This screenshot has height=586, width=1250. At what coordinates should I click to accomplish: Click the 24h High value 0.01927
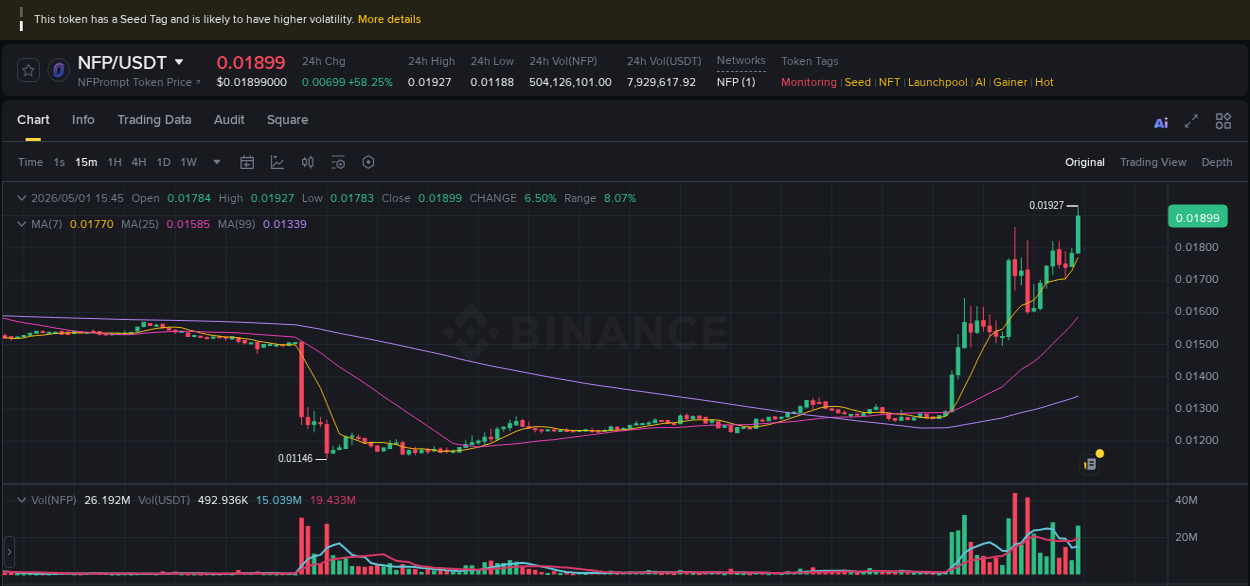click(x=429, y=82)
